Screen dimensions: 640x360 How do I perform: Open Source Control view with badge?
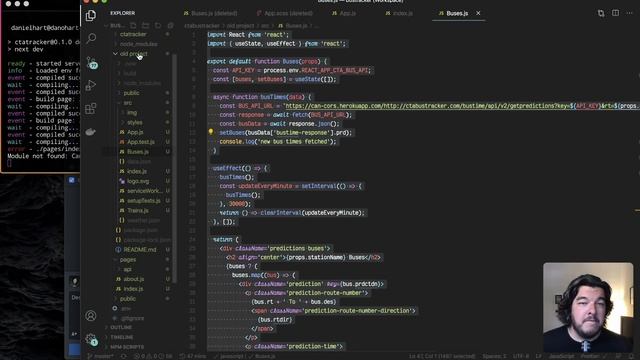tap(91, 62)
